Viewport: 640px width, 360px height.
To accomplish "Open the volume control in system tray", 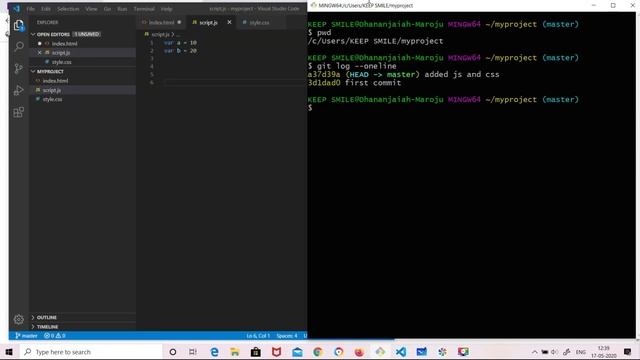I will coord(554,352).
